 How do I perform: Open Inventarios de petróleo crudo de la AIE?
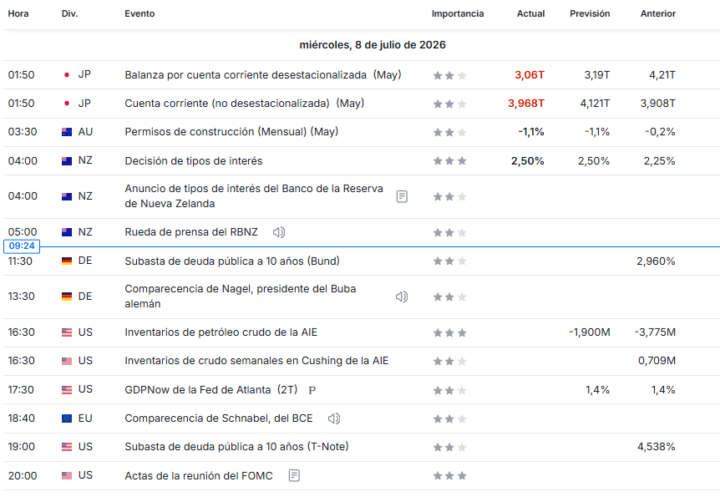coord(221,332)
